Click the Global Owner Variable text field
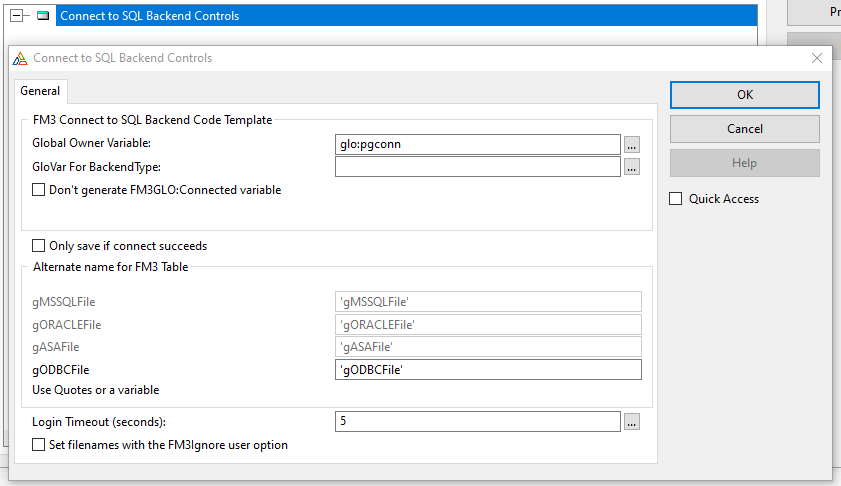The image size is (841, 486). [x=477, y=144]
